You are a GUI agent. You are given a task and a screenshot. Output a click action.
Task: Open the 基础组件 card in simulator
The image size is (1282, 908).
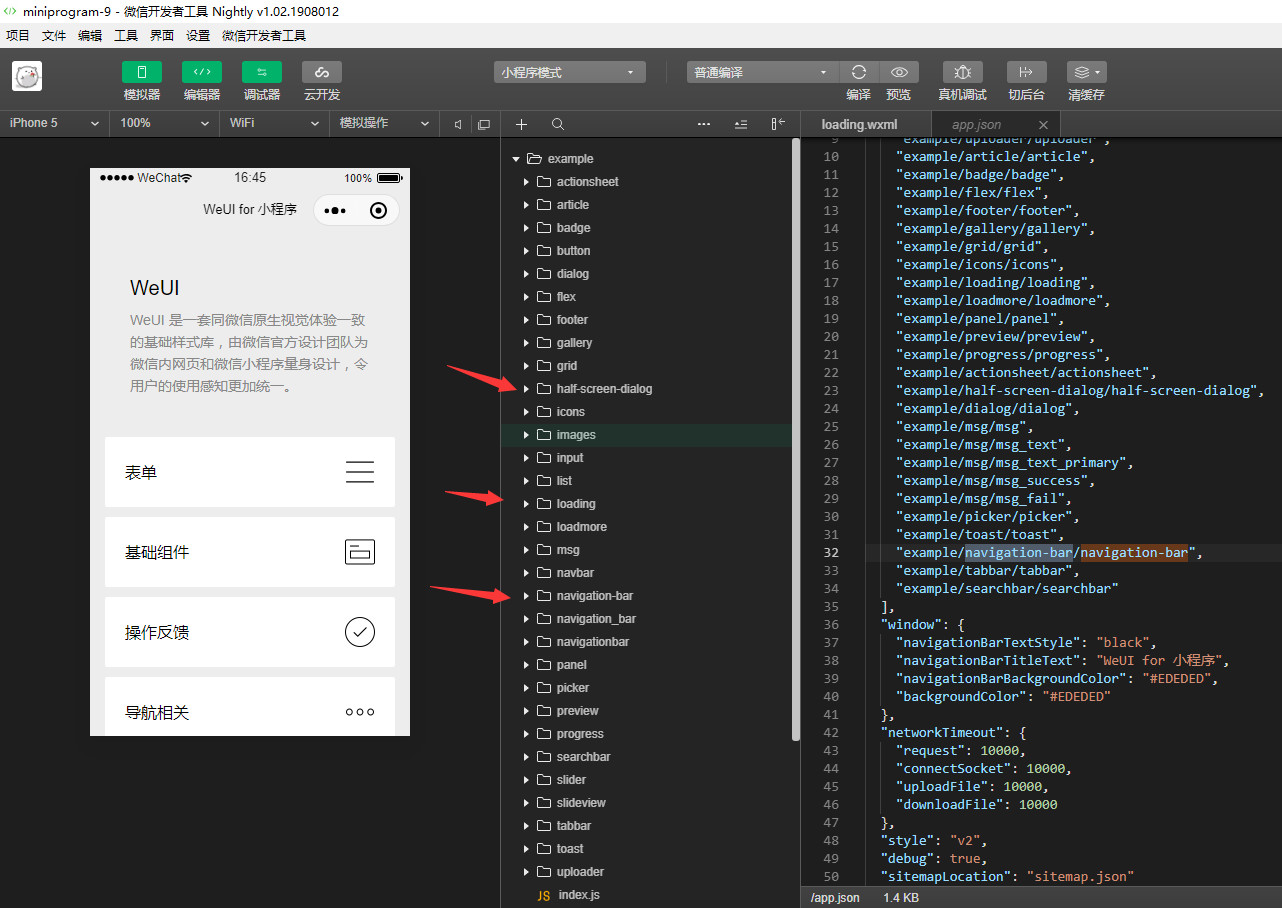(250, 552)
